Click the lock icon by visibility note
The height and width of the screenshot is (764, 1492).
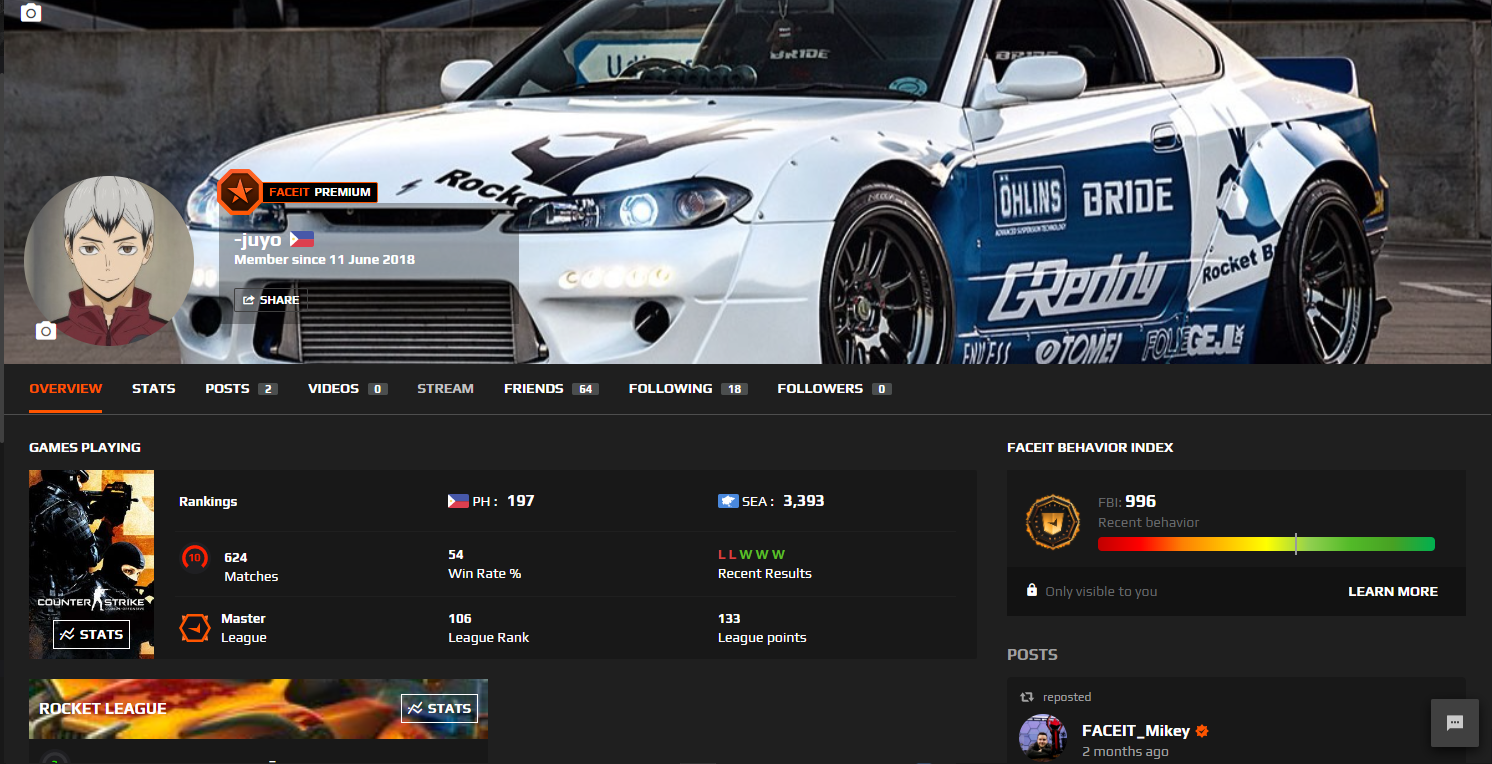click(1032, 590)
